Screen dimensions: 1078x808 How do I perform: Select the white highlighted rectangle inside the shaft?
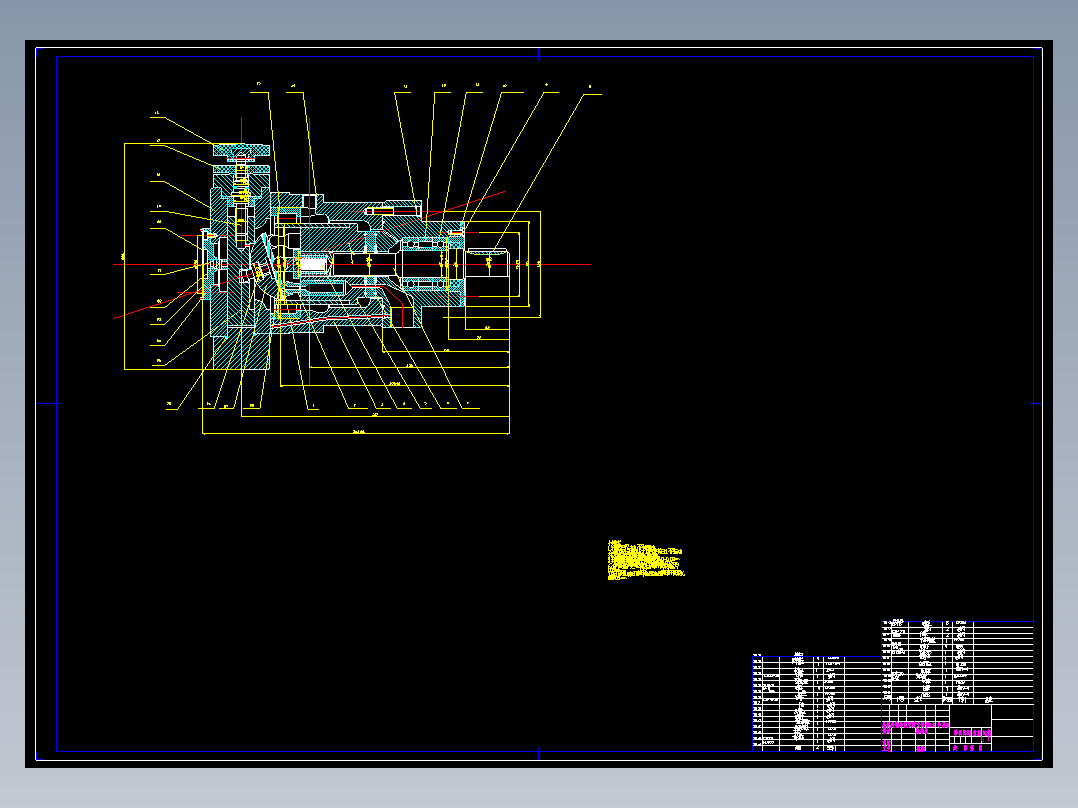(311, 264)
